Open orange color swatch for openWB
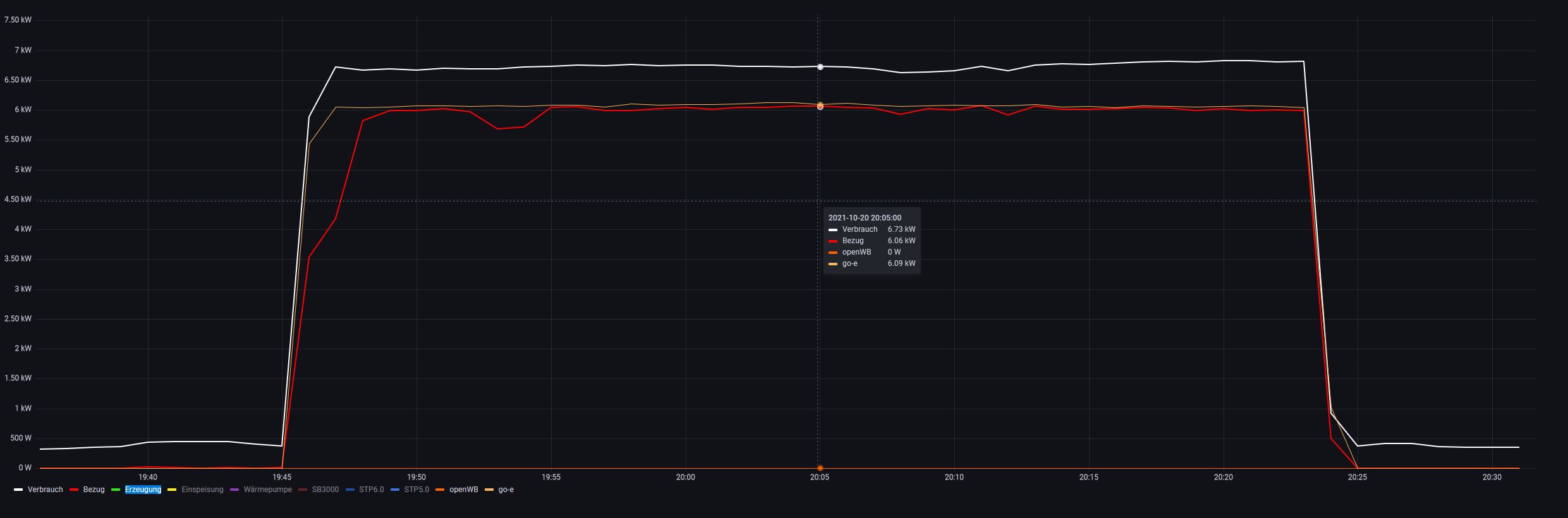This screenshot has height=518, width=1568. point(440,490)
